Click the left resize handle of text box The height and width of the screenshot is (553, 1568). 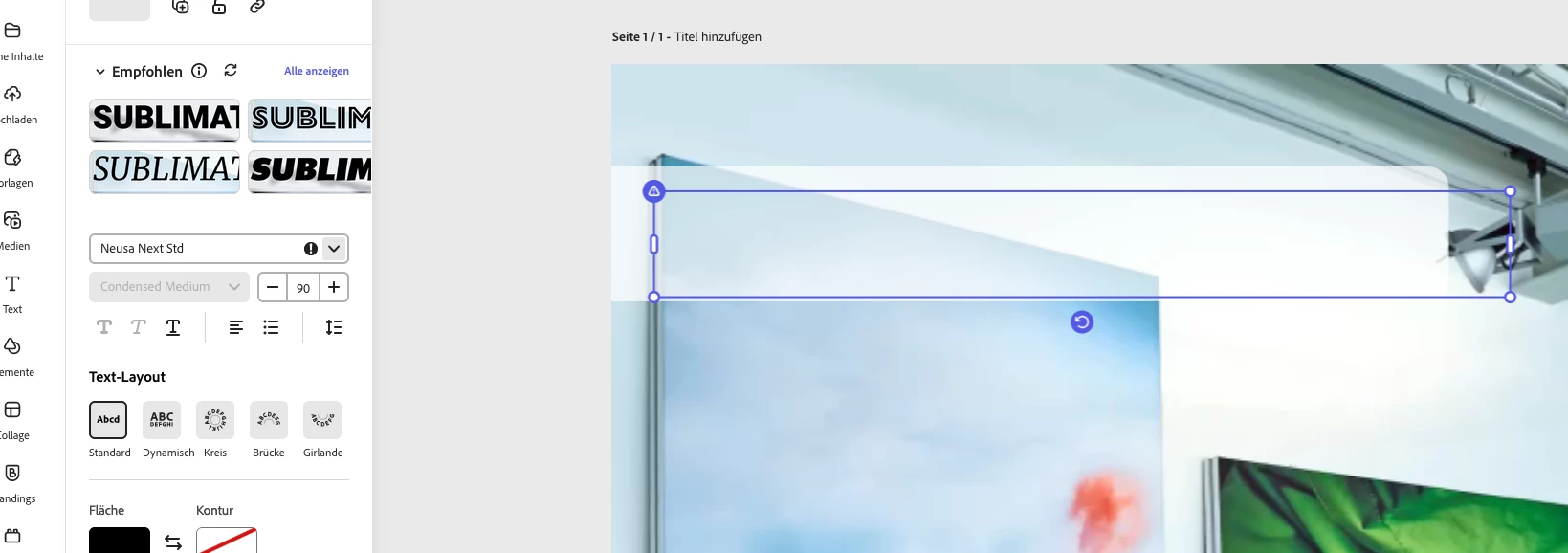pos(654,244)
